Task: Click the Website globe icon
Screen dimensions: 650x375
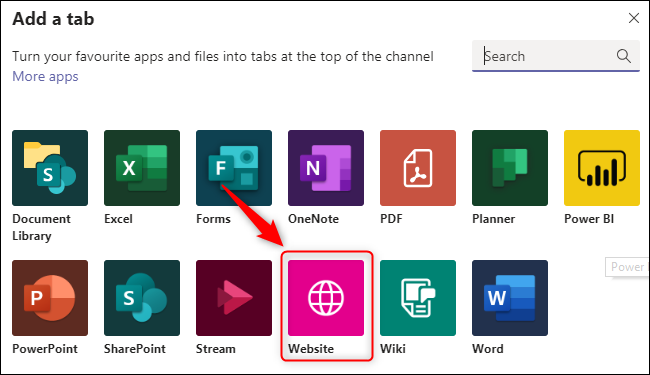Action: (x=326, y=298)
